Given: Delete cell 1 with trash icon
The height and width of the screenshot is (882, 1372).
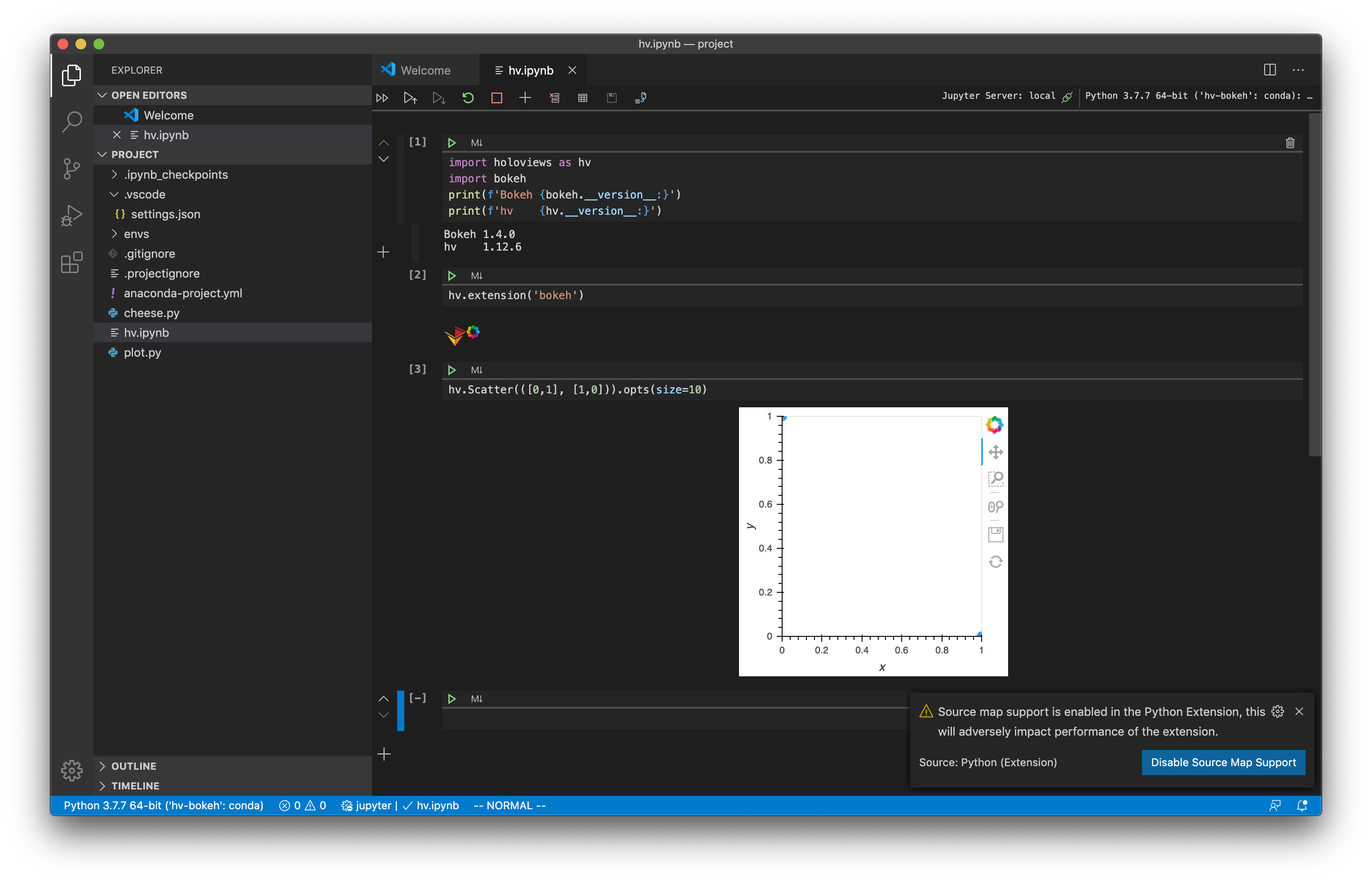Looking at the screenshot, I should coord(1289,143).
